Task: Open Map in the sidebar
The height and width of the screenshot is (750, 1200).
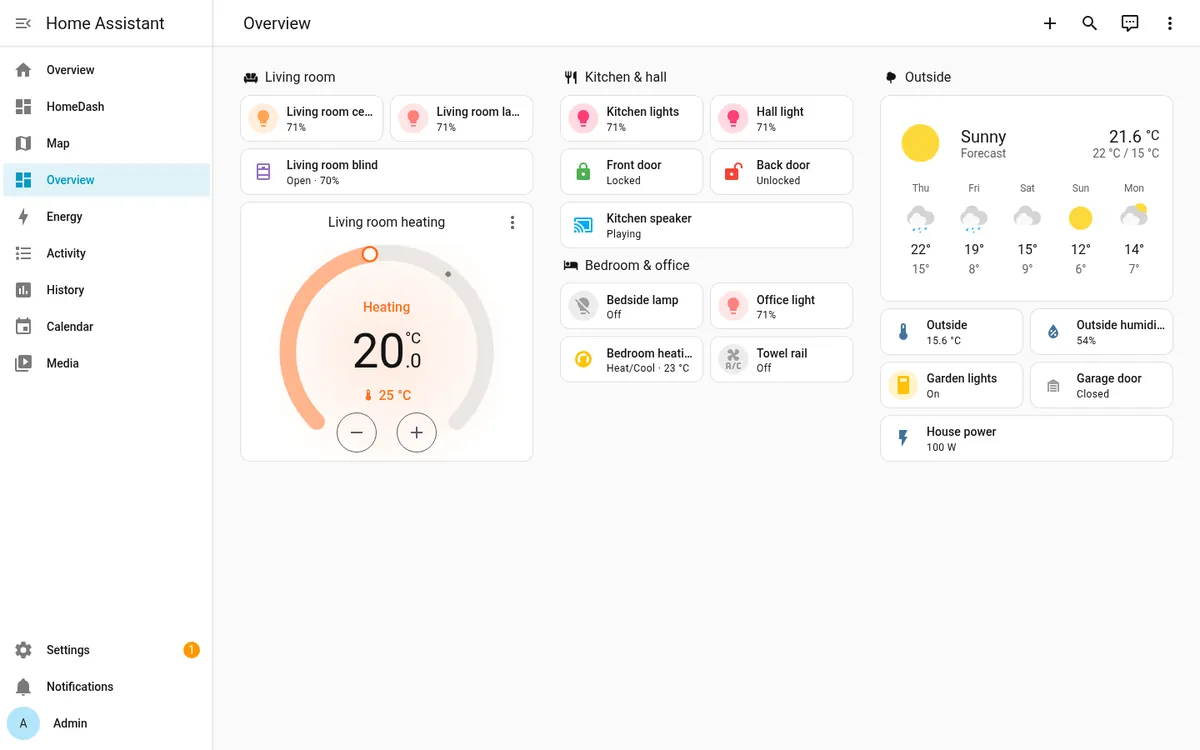Action: pyautogui.click(x=107, y=143)
